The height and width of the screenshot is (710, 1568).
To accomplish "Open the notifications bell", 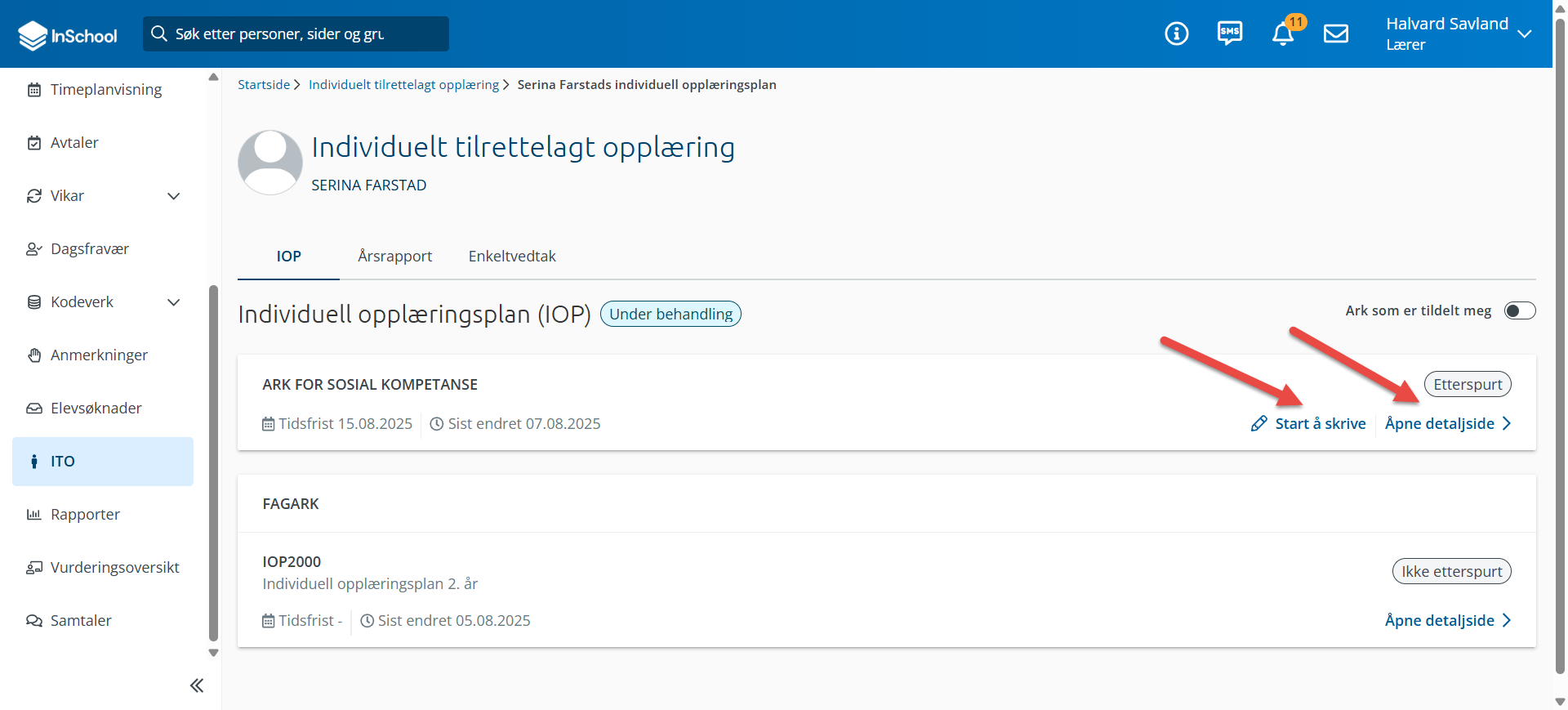I will pyautogui.click(x=1283, y=33).
